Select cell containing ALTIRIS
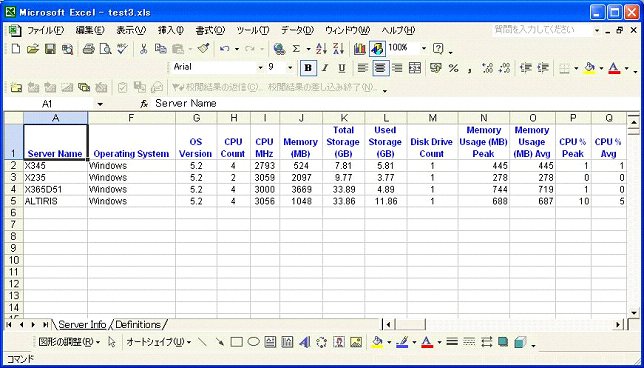The height and width of the screenshot is (368, 644). click(55, 201)
